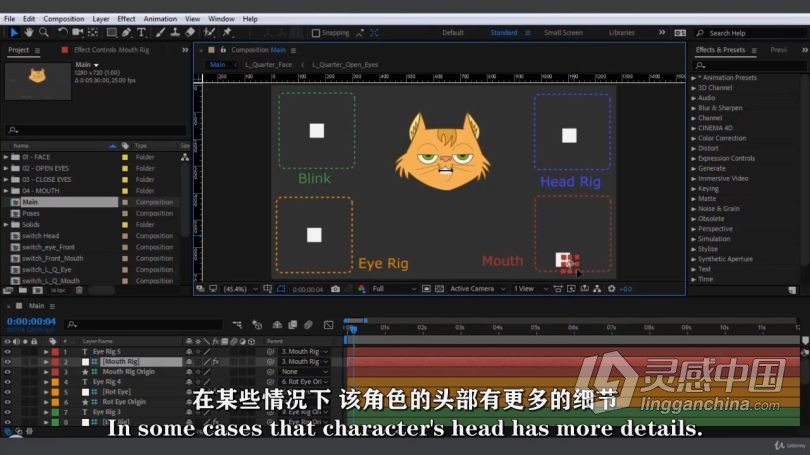Open the Full resolution dropdown

click(394, 289)
